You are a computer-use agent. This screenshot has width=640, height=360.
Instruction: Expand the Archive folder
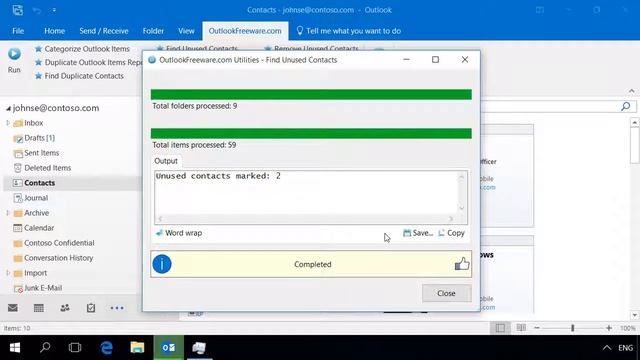point(8,213)
